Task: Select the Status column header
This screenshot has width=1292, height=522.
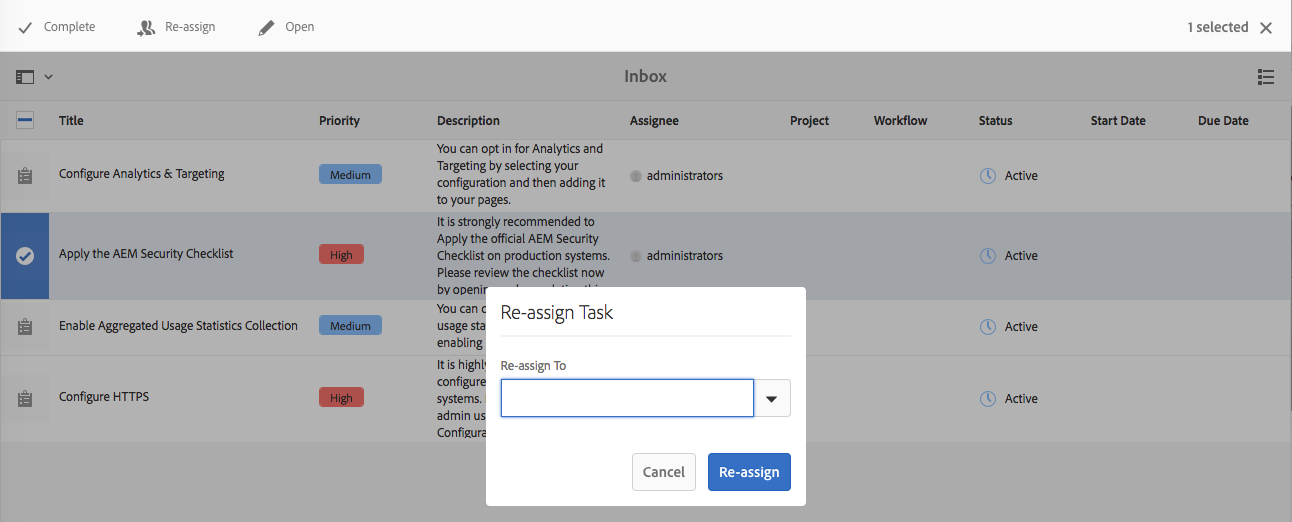Action: [x=995, y=121]
